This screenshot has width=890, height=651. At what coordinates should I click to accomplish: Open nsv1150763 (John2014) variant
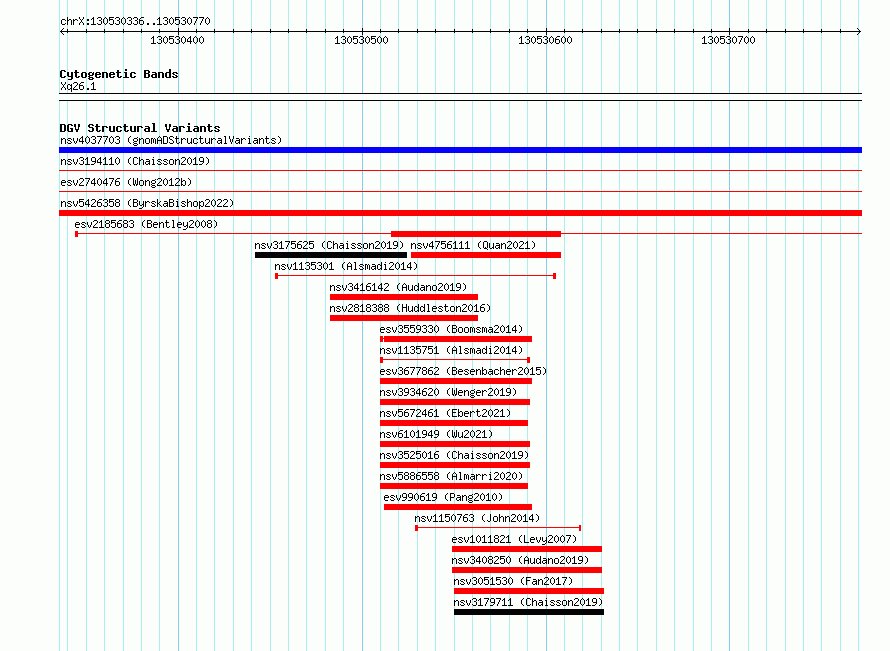click(477, 518)
